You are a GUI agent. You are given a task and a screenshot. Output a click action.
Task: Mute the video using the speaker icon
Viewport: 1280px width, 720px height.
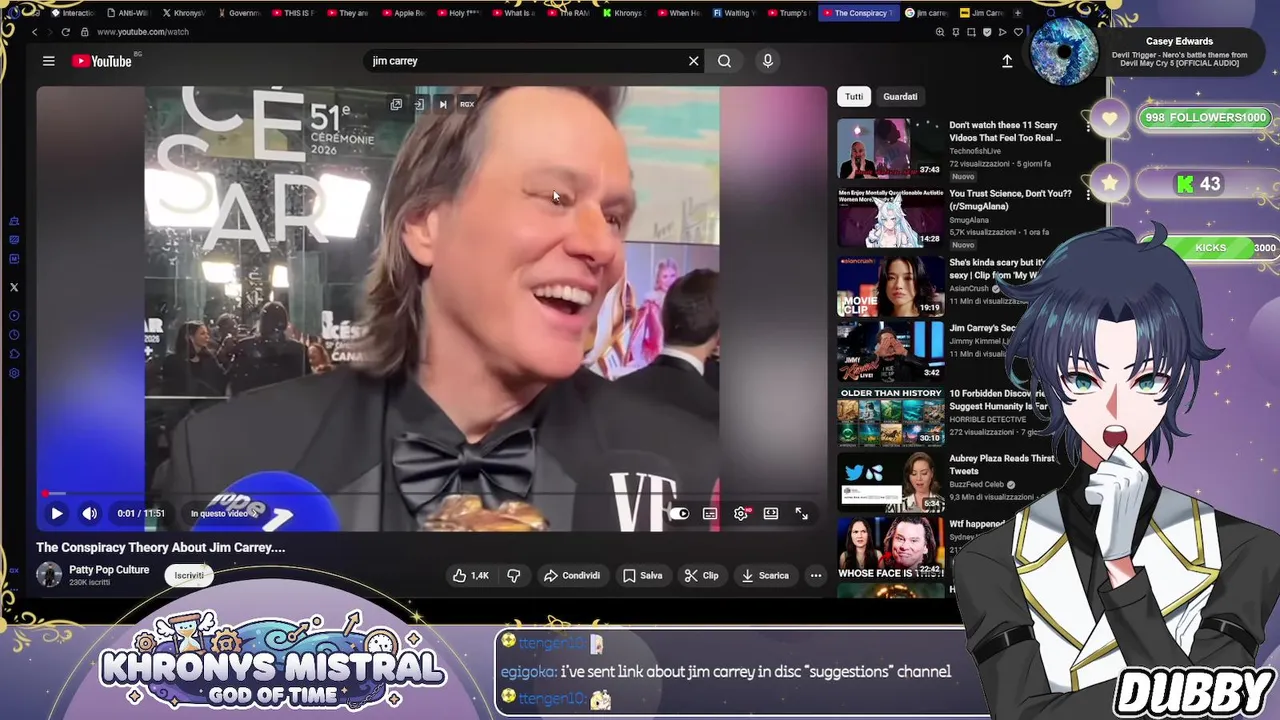[90, 513]
